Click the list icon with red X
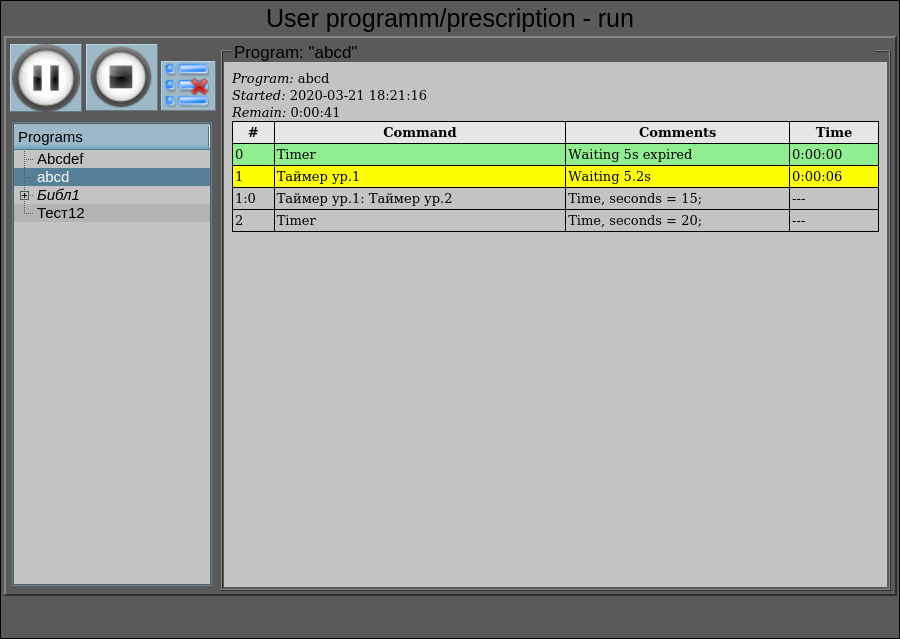This screenshot has height=639, width=900. click(188, 85)
